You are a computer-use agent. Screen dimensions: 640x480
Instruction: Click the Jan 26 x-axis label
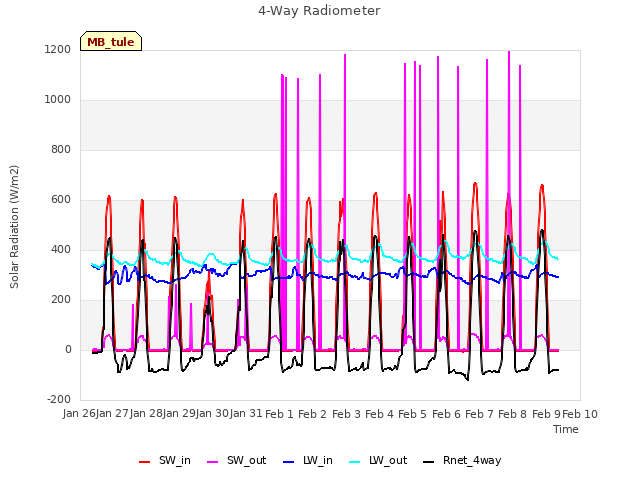click(x=79, y=413)
